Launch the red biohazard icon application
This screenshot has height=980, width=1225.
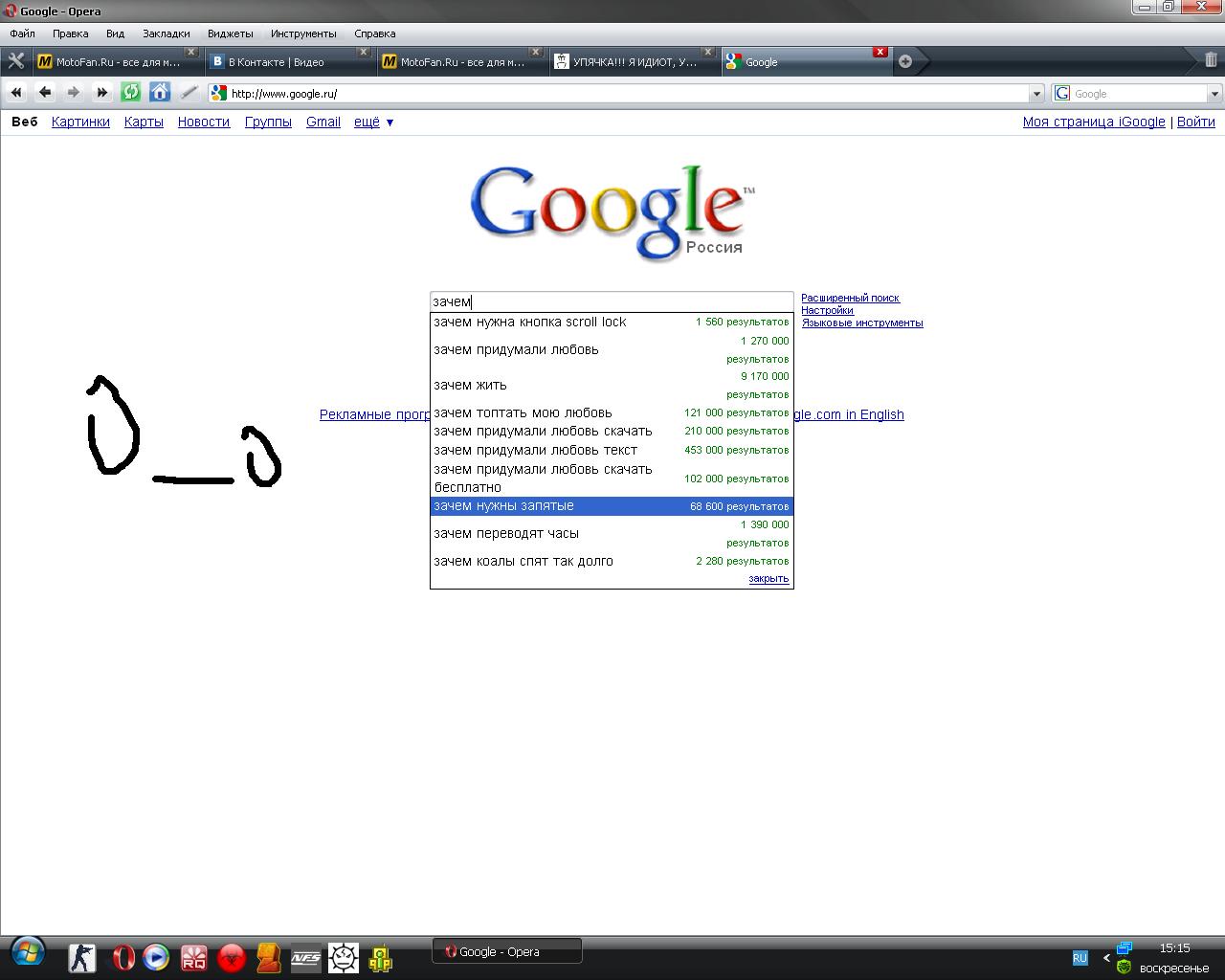(x=232, y=957)
